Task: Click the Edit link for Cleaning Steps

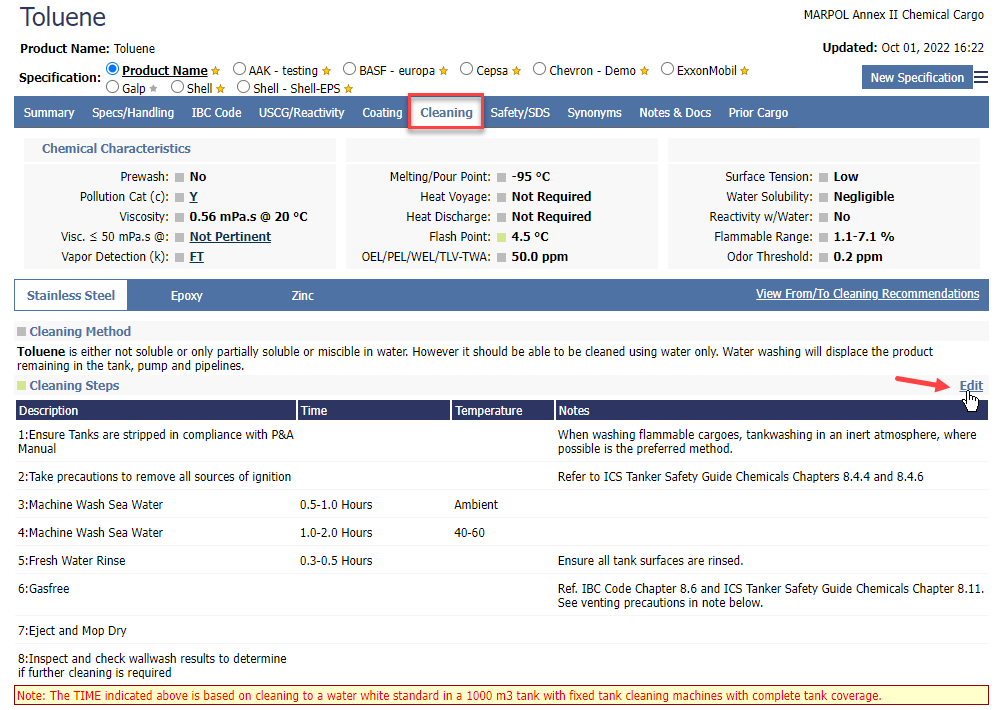Action: (970, 386)
